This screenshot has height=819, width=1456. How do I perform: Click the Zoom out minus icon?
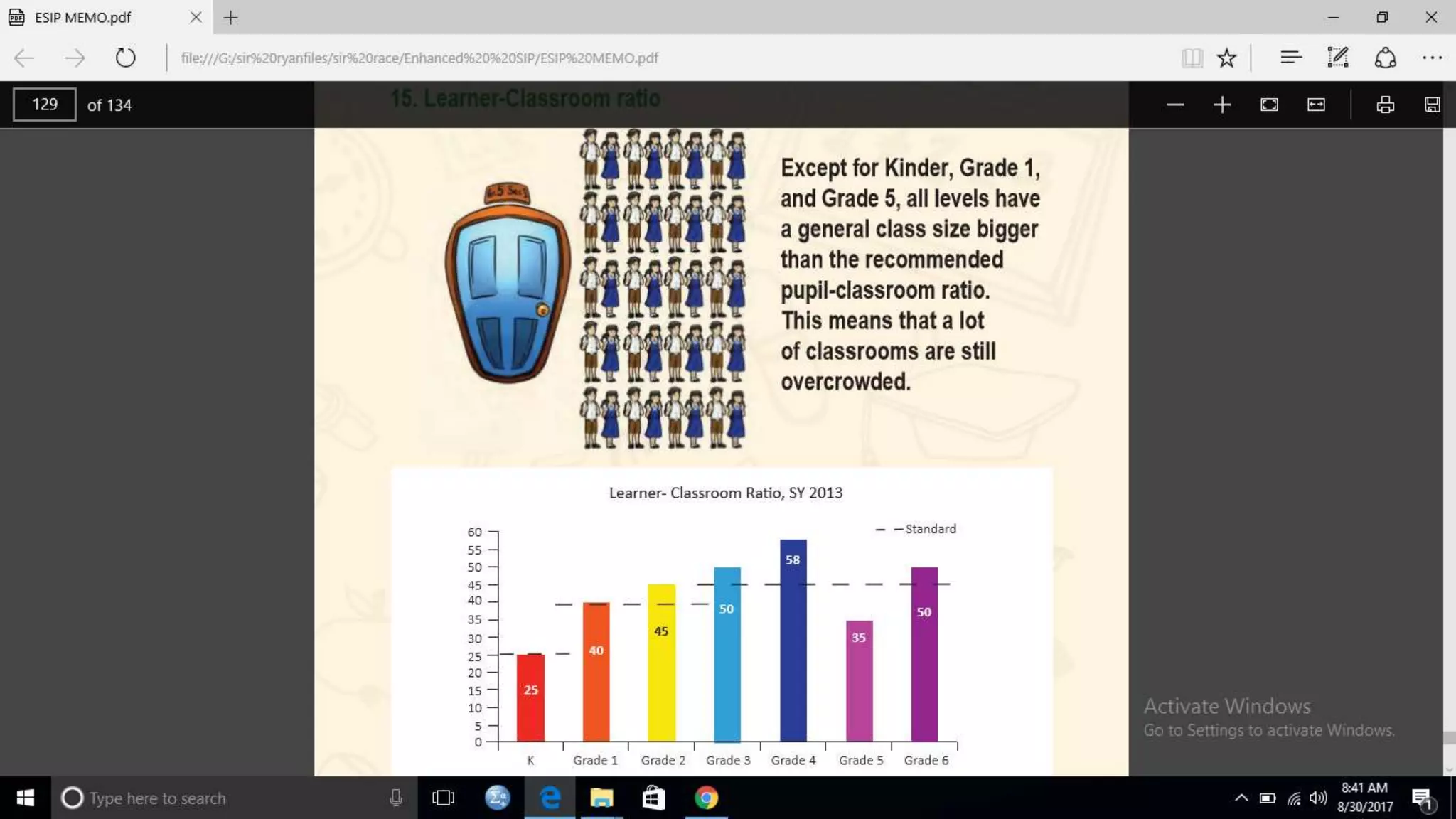pyautogui.click(x=1175, y=105)
